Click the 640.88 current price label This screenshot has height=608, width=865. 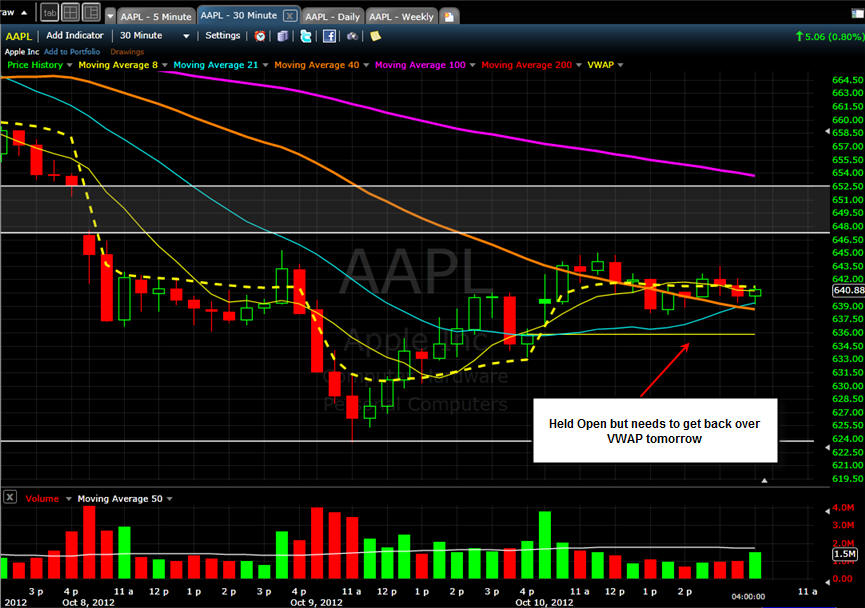pyautogui.click(x=848, y=290)
